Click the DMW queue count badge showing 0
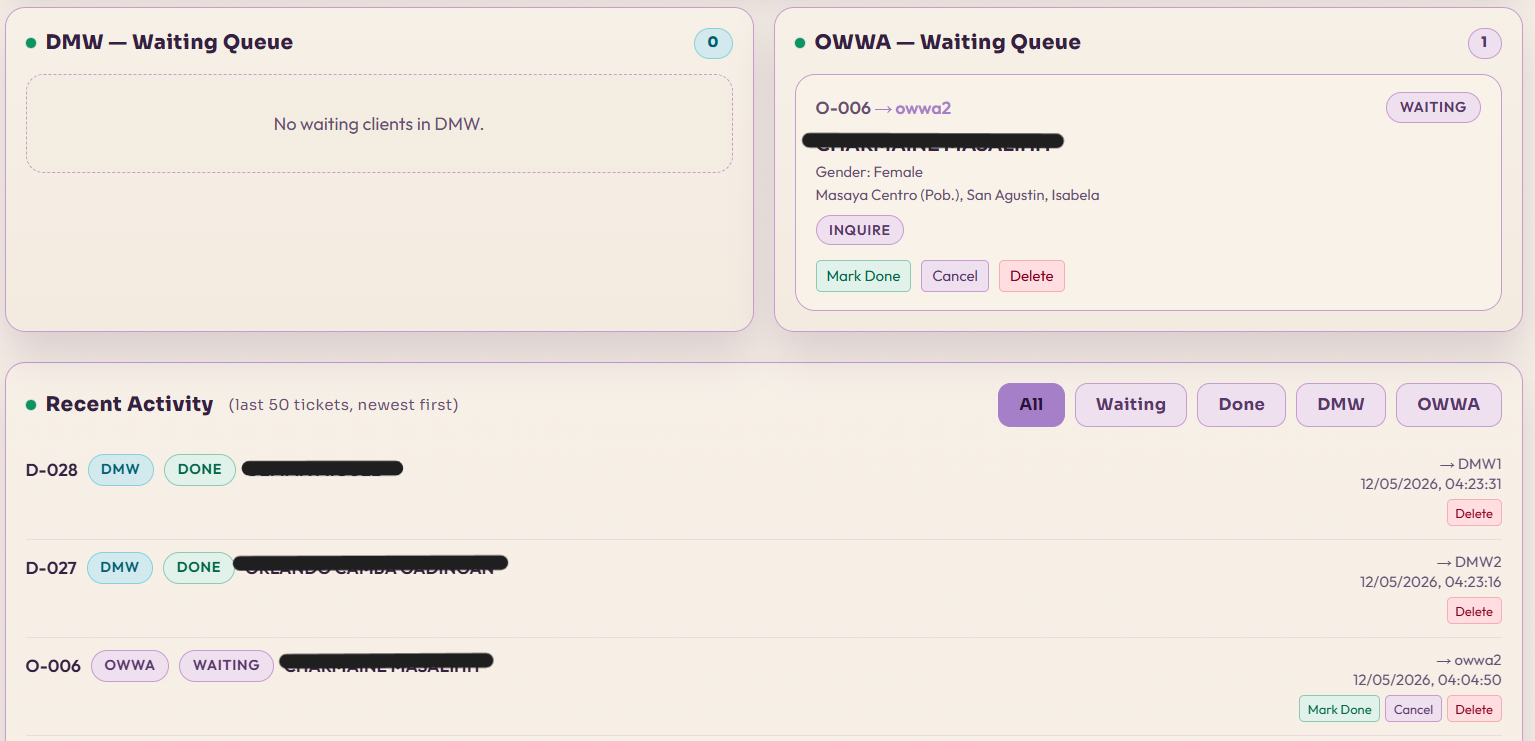 coord(713,43)
